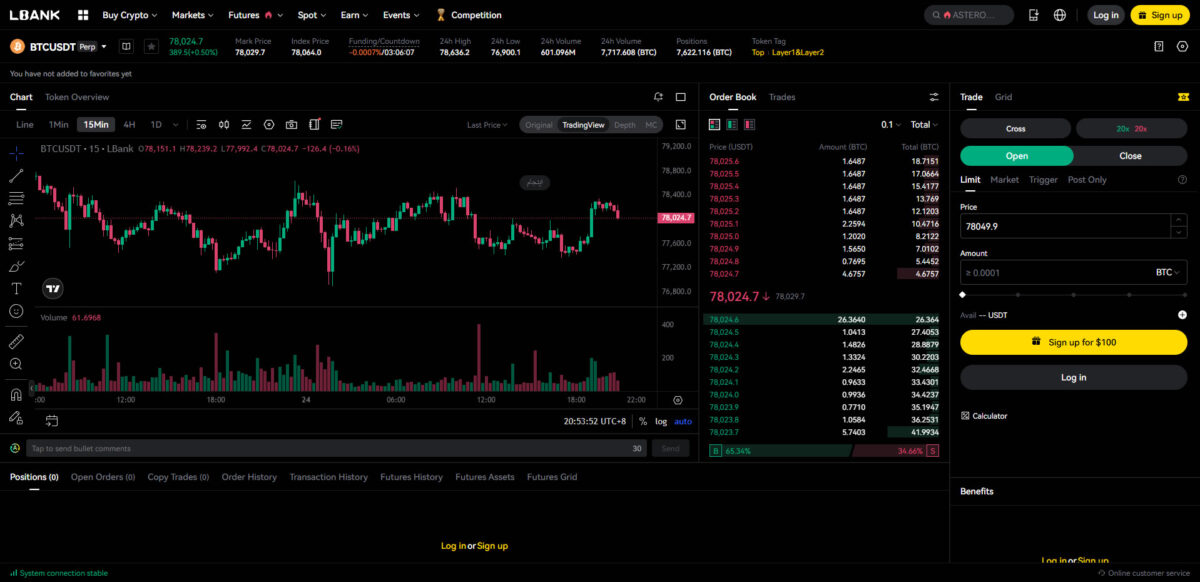
Task: Click the amount percentage slider handle
Action: [x=963, y=295]
